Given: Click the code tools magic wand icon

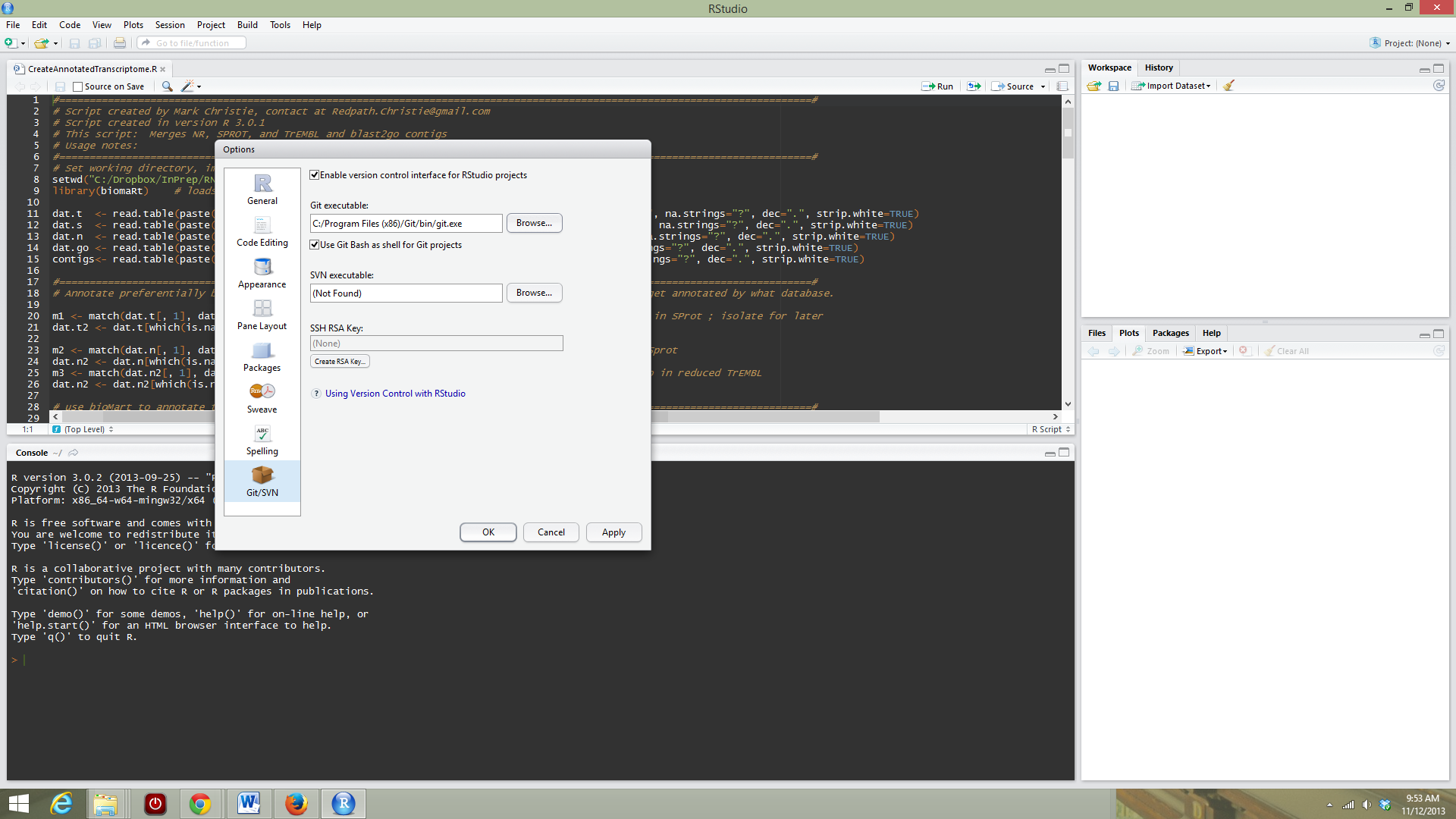Looking at the screenshot, I should 187,86.
